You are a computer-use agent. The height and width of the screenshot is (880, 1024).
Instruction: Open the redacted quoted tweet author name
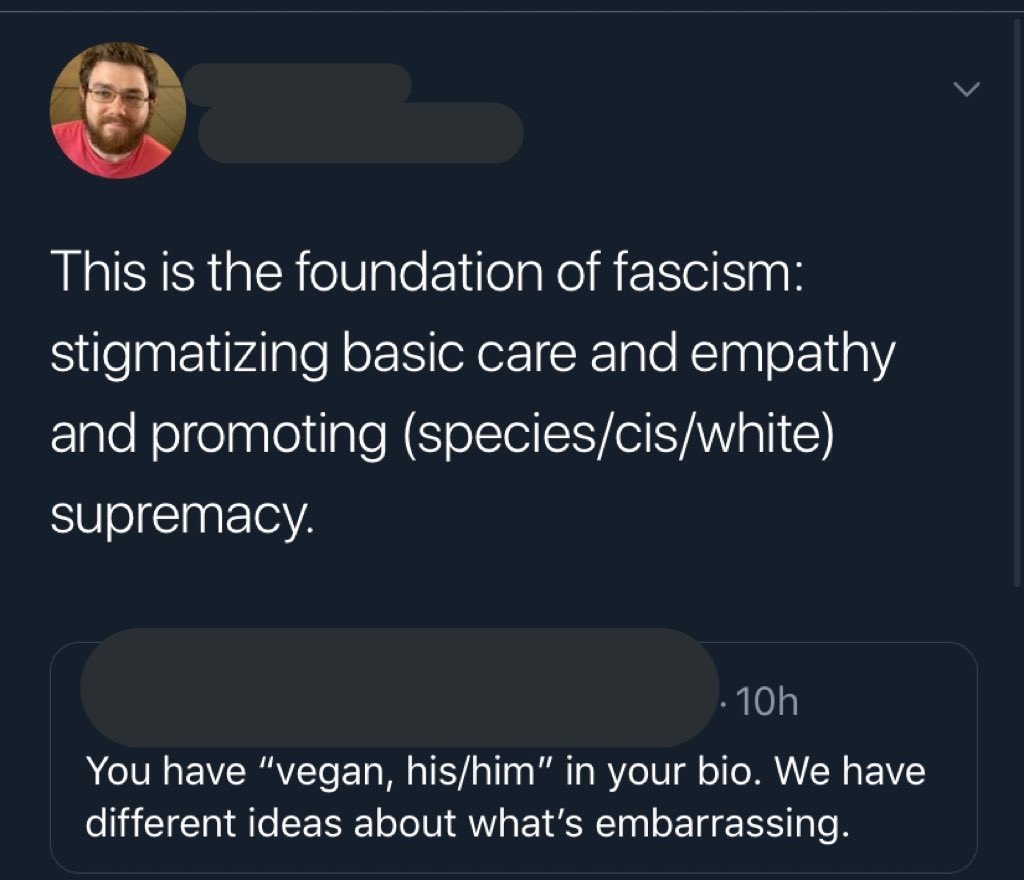tap(399, 687)
